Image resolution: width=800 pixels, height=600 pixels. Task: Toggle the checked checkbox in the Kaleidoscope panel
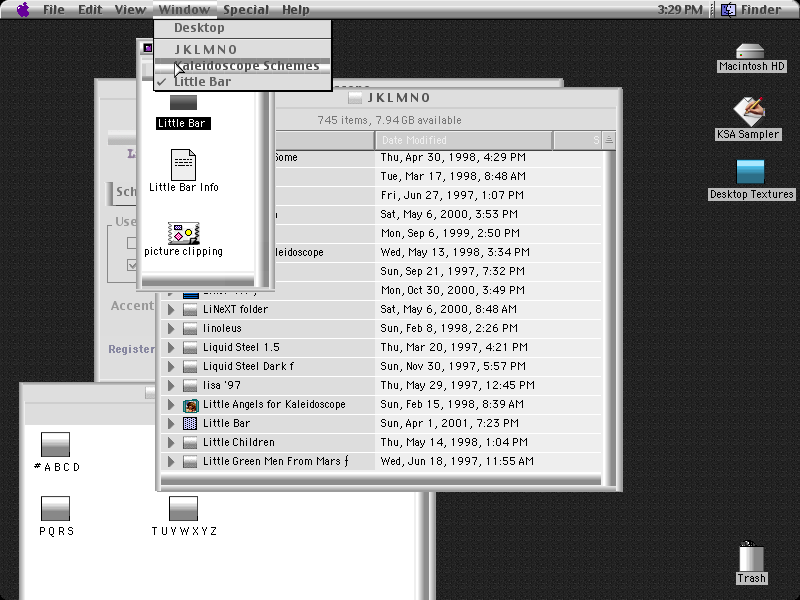[x=132, y=265]
